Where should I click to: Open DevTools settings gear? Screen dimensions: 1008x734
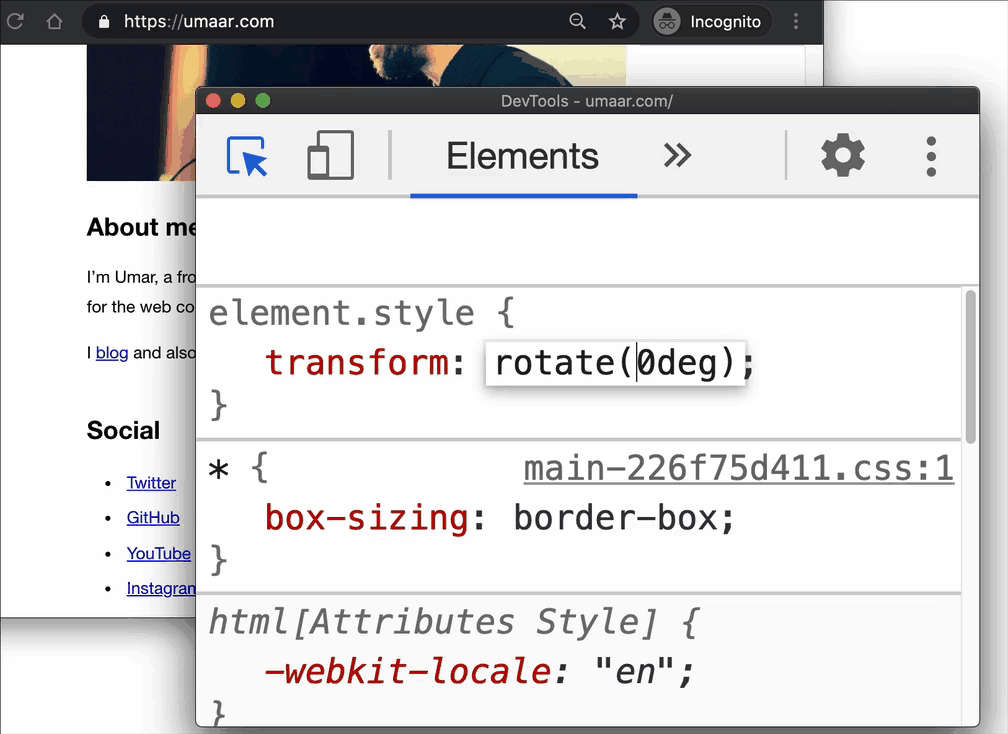click(843, 156)
